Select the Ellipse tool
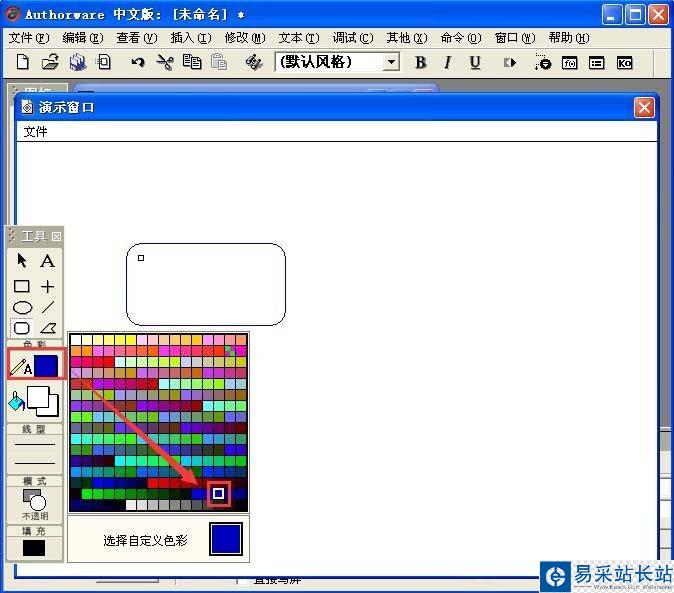Image resolution: width=674 pixels, height=593 pixels. pyautogui.click(x=22, y=308)
